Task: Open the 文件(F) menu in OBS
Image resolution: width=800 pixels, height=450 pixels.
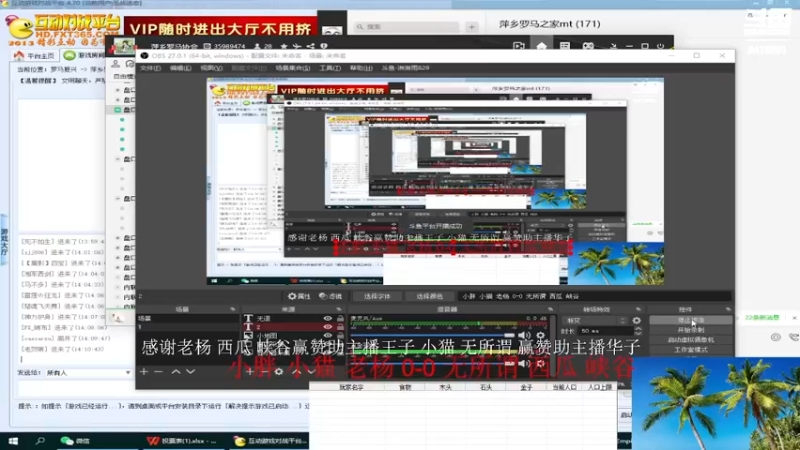Action: tap(151, 68)
